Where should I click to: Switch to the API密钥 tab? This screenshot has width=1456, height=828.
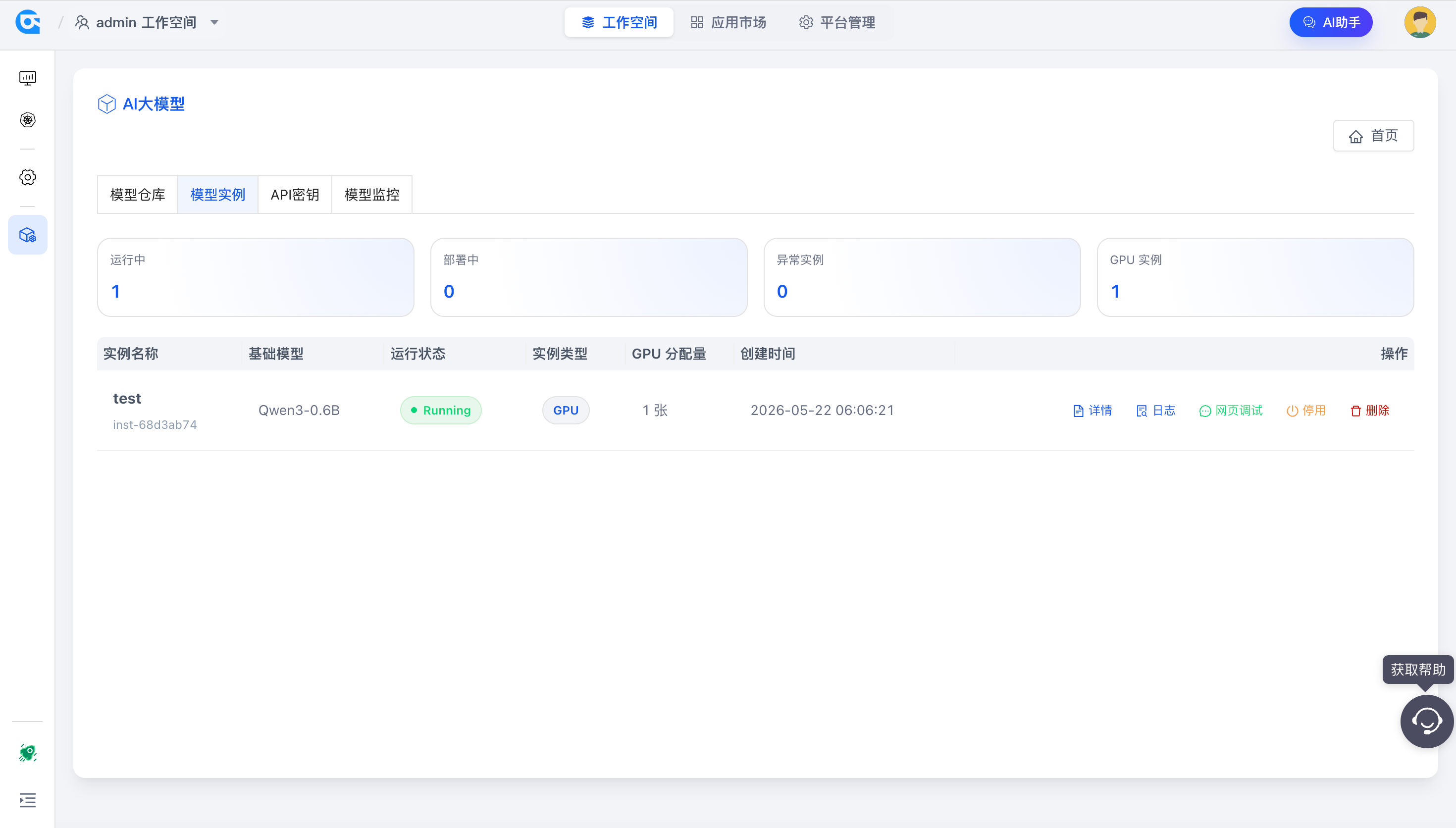pyautogui.click(x=295, y=195)
